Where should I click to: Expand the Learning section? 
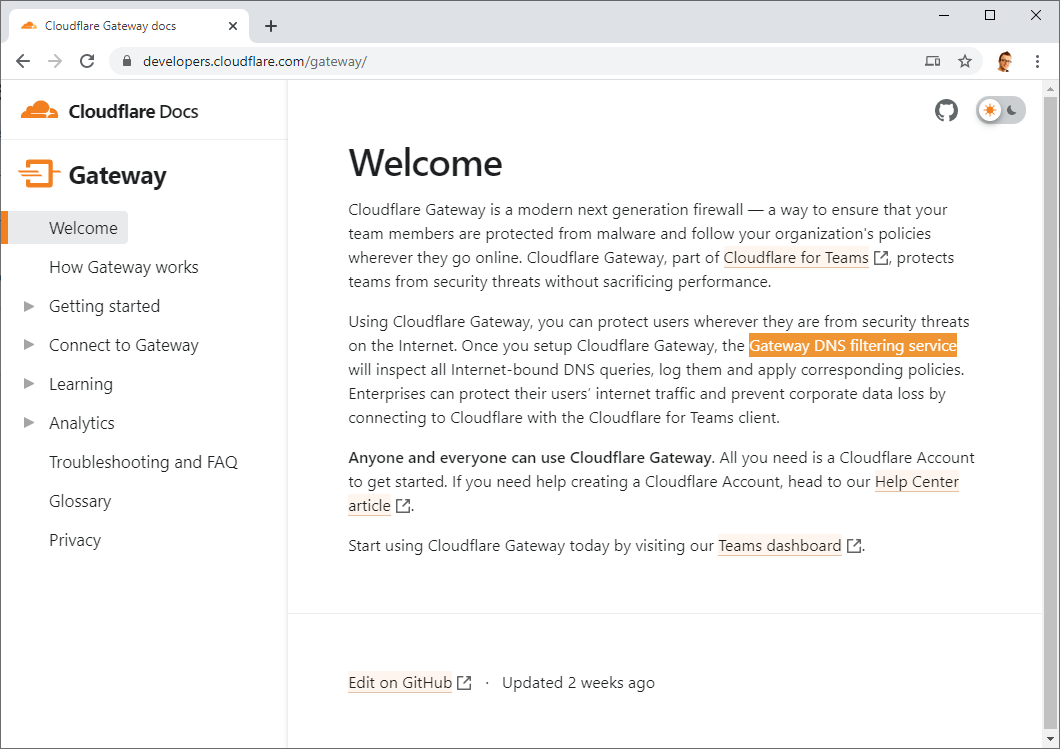coord(29,384)
